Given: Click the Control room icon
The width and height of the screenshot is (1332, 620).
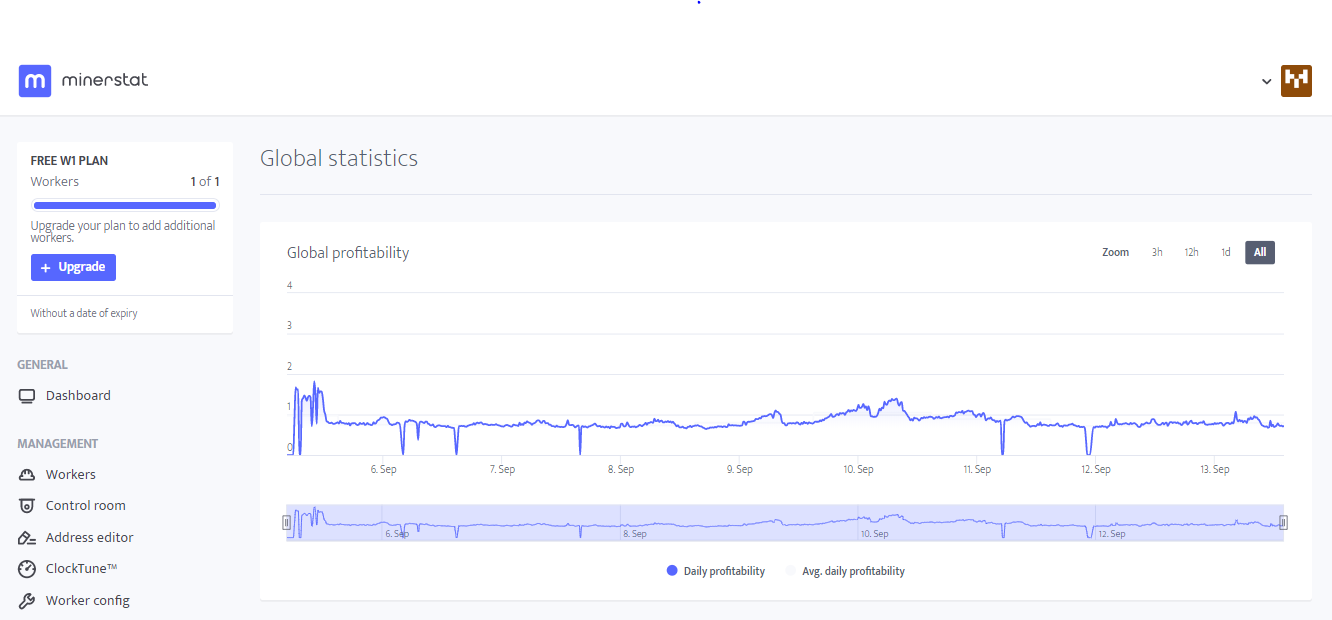Looking at the screenshot, I should [27, 506].
